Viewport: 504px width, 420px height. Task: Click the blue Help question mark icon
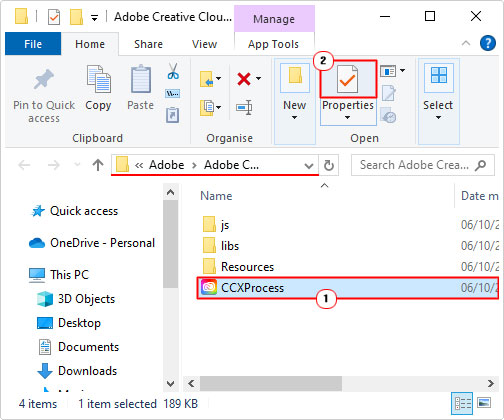[487, 43]
